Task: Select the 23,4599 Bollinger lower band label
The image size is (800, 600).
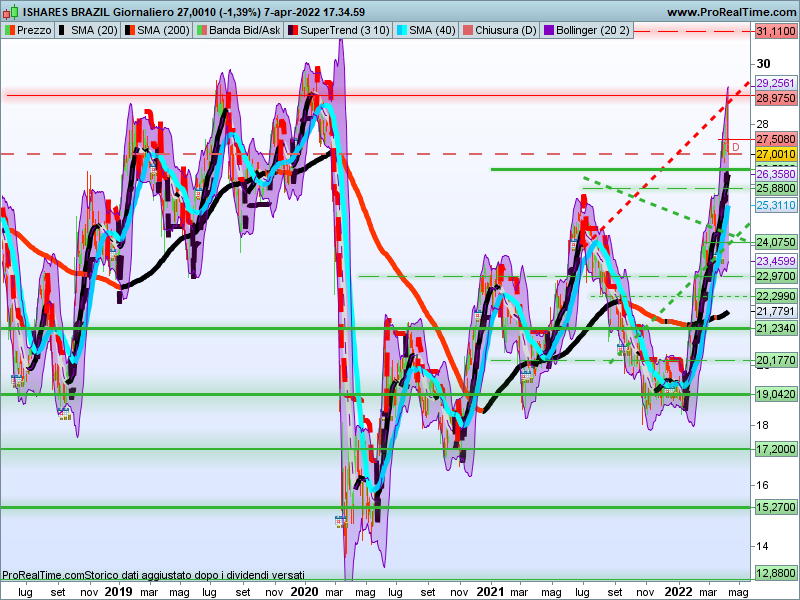Action: click(776, 261)
